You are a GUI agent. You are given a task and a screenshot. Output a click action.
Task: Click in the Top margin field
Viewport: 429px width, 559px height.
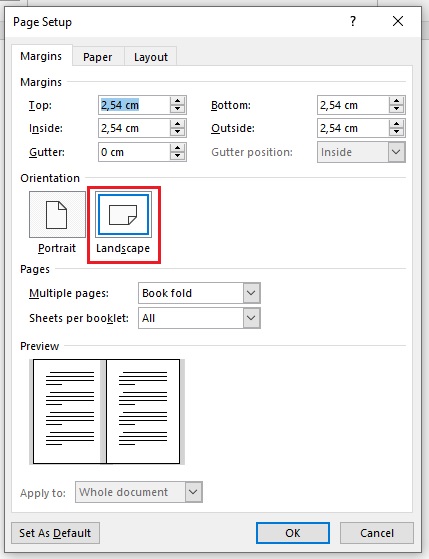pos(134,105)
